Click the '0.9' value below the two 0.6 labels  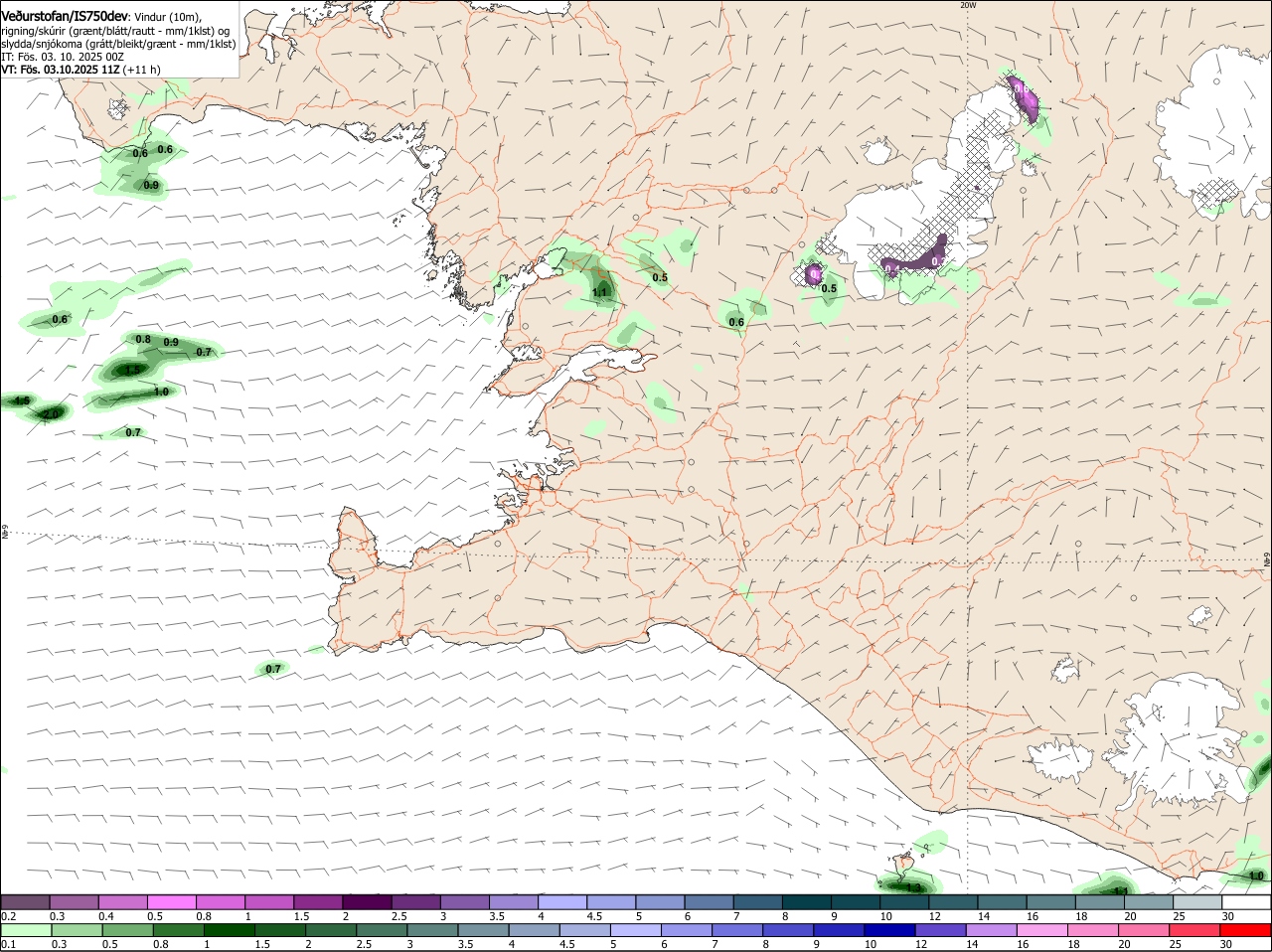click(x=151, y=186)
